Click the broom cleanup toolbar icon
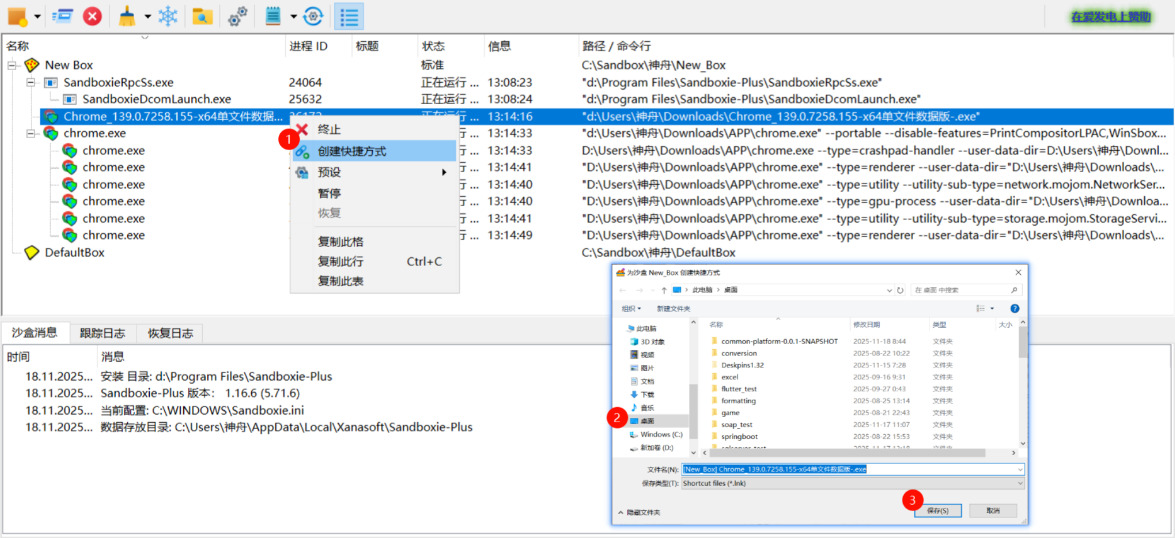Image resolution: width=1175 pixels, height=538 pixels. point(129,16)
